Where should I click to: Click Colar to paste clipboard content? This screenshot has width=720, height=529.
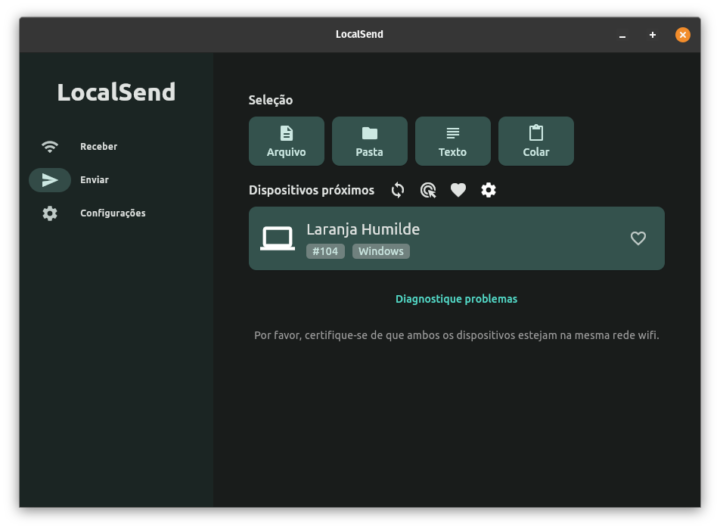click(x=536, y=141)
